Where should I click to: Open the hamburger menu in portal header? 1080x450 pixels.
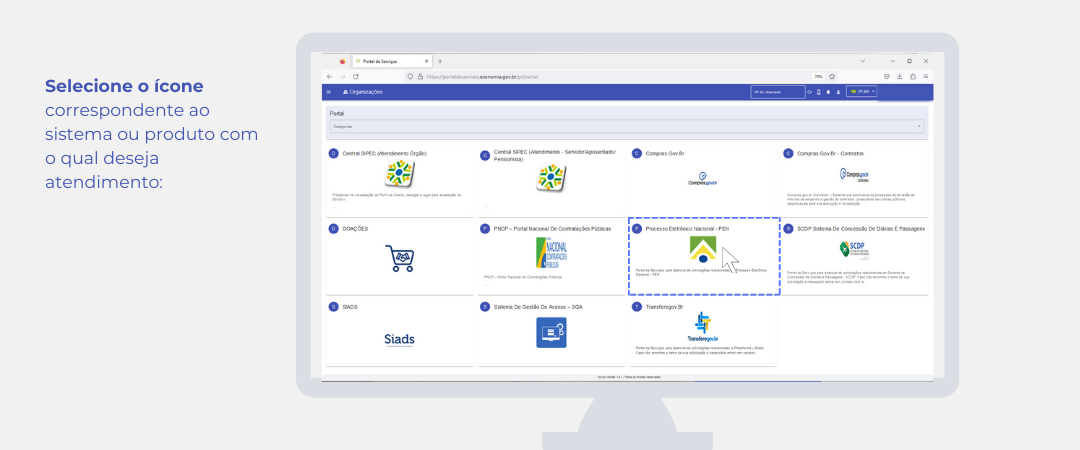point(328,92)
